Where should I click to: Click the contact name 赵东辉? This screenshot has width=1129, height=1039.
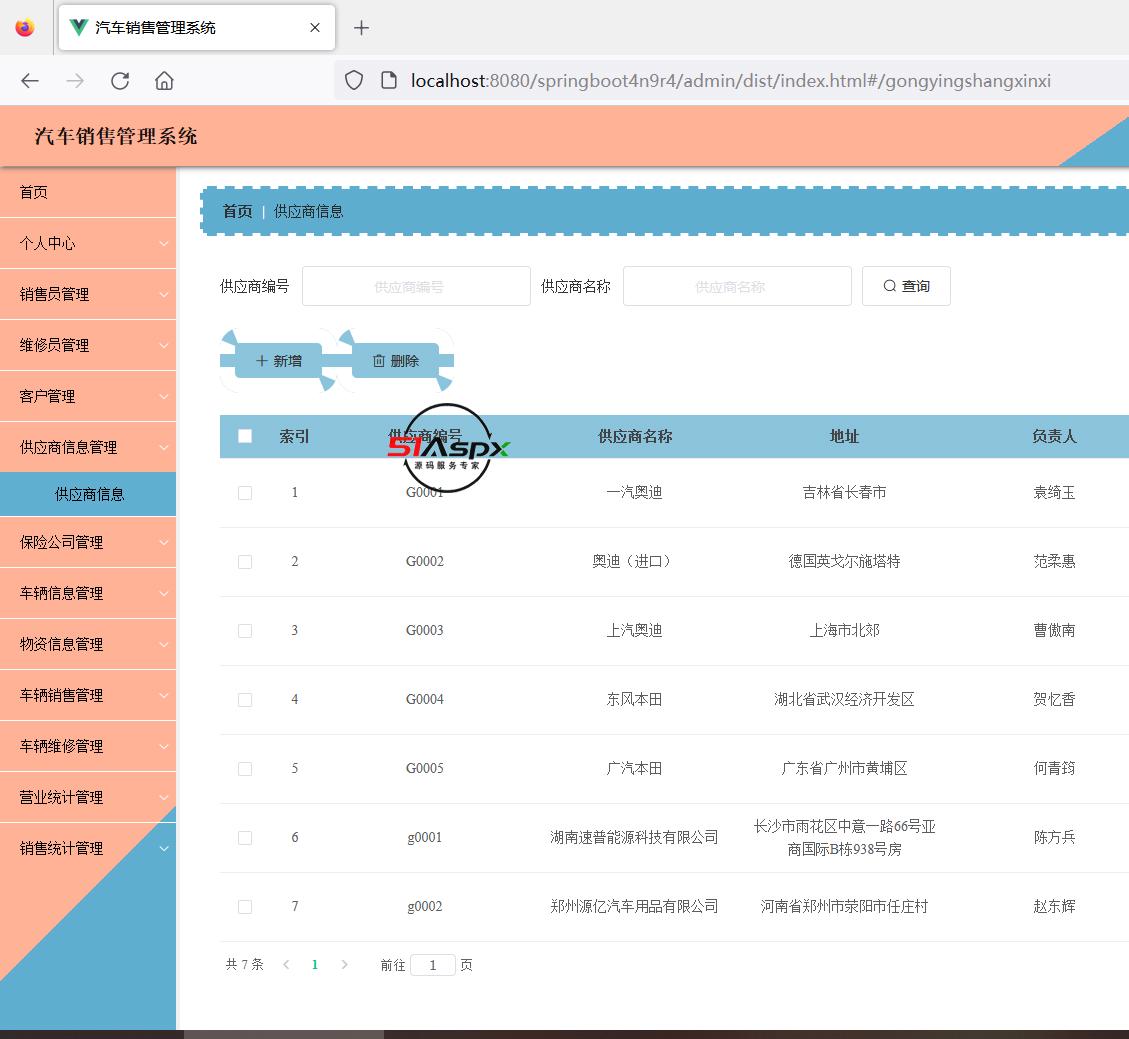(1054, 907)
